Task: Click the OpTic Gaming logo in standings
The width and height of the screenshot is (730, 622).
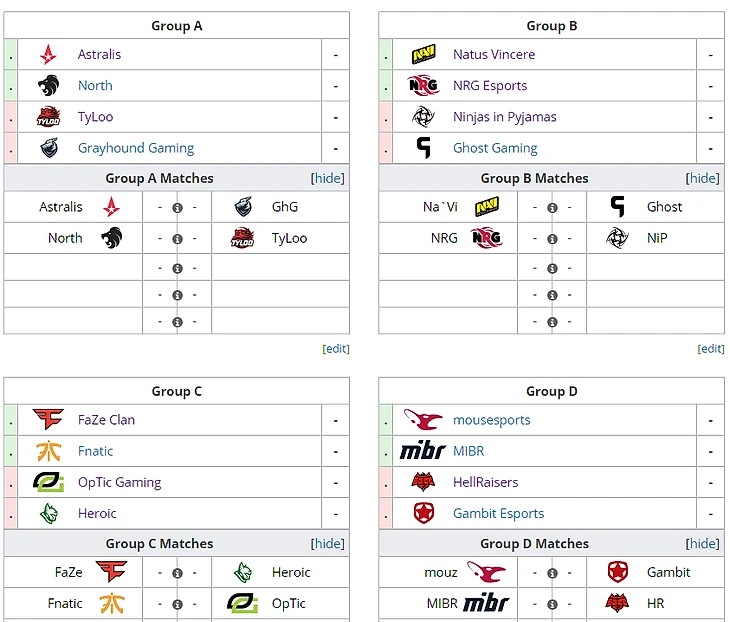Action: (48, 482)
